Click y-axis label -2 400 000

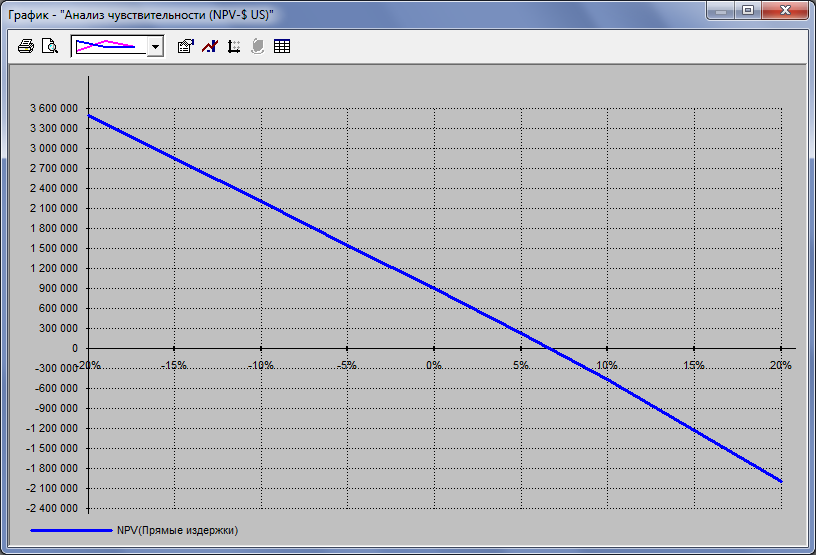[52, 508]
